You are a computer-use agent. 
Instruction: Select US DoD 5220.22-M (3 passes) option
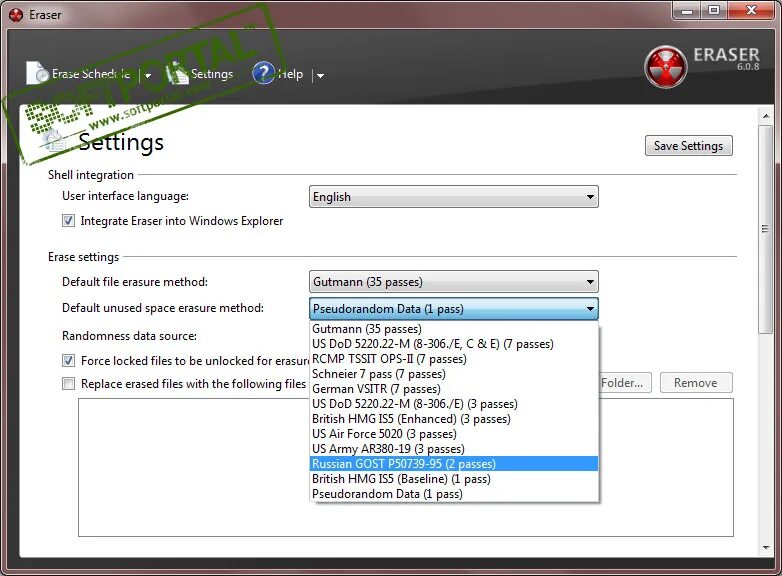(454, 404)
